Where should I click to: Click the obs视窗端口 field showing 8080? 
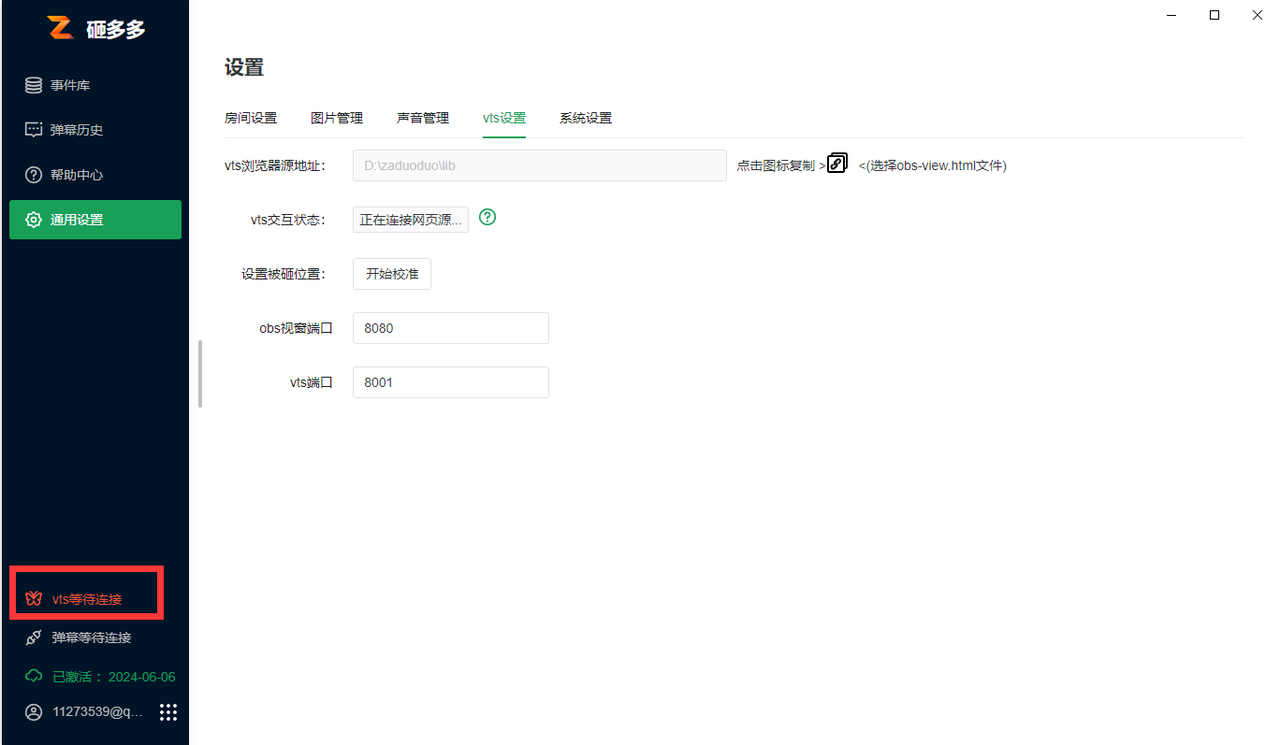[451, 328]
